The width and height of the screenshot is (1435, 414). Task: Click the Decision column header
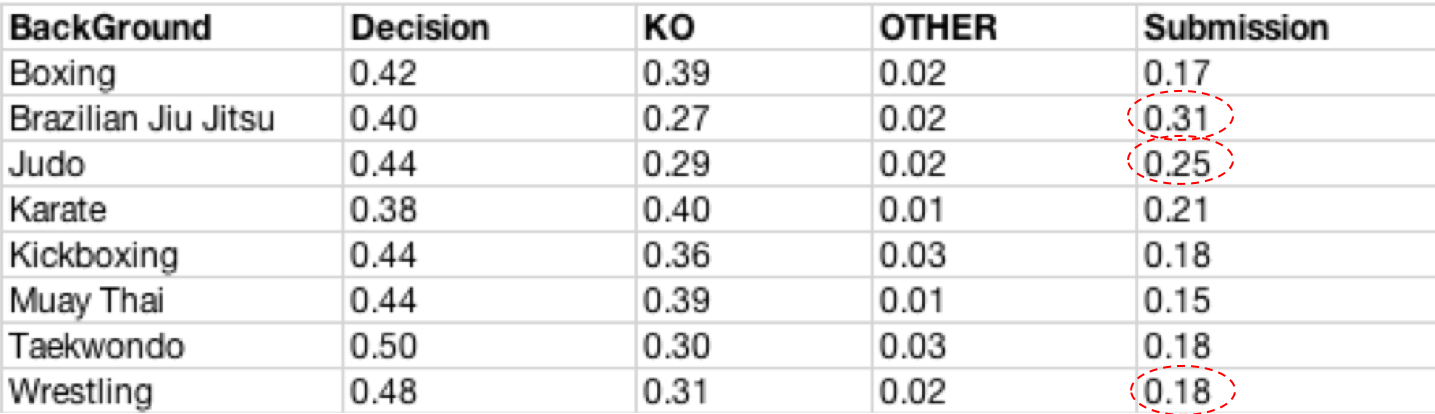[420, 28]
